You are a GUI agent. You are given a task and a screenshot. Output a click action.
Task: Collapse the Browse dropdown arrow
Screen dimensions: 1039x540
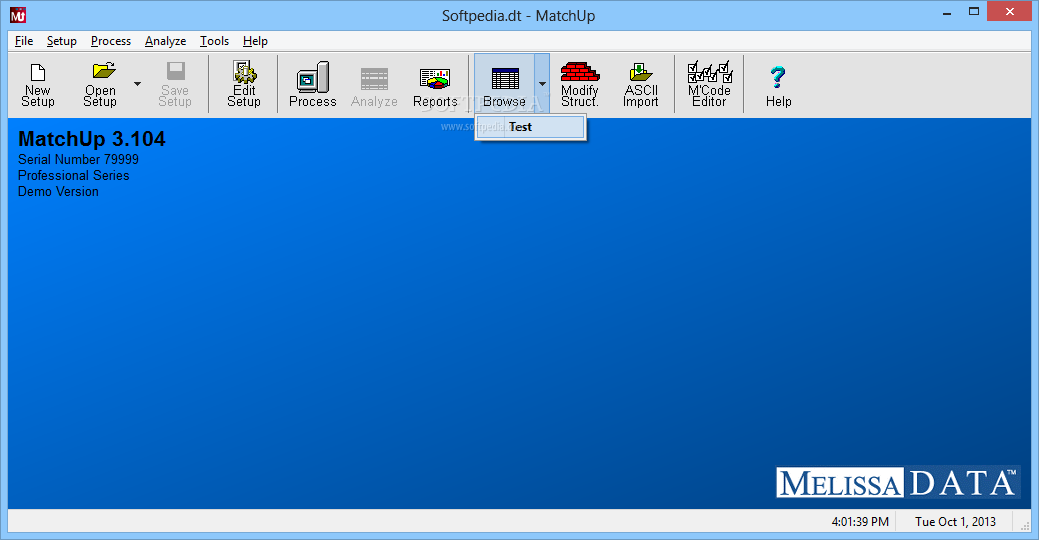click(542, 84)
